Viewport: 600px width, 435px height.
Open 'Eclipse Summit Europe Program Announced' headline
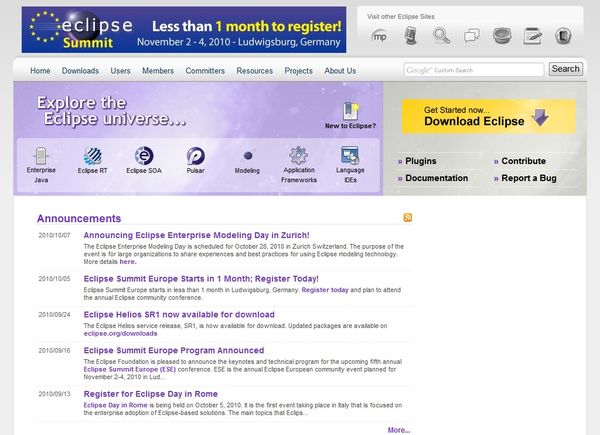tap(174, 350)
